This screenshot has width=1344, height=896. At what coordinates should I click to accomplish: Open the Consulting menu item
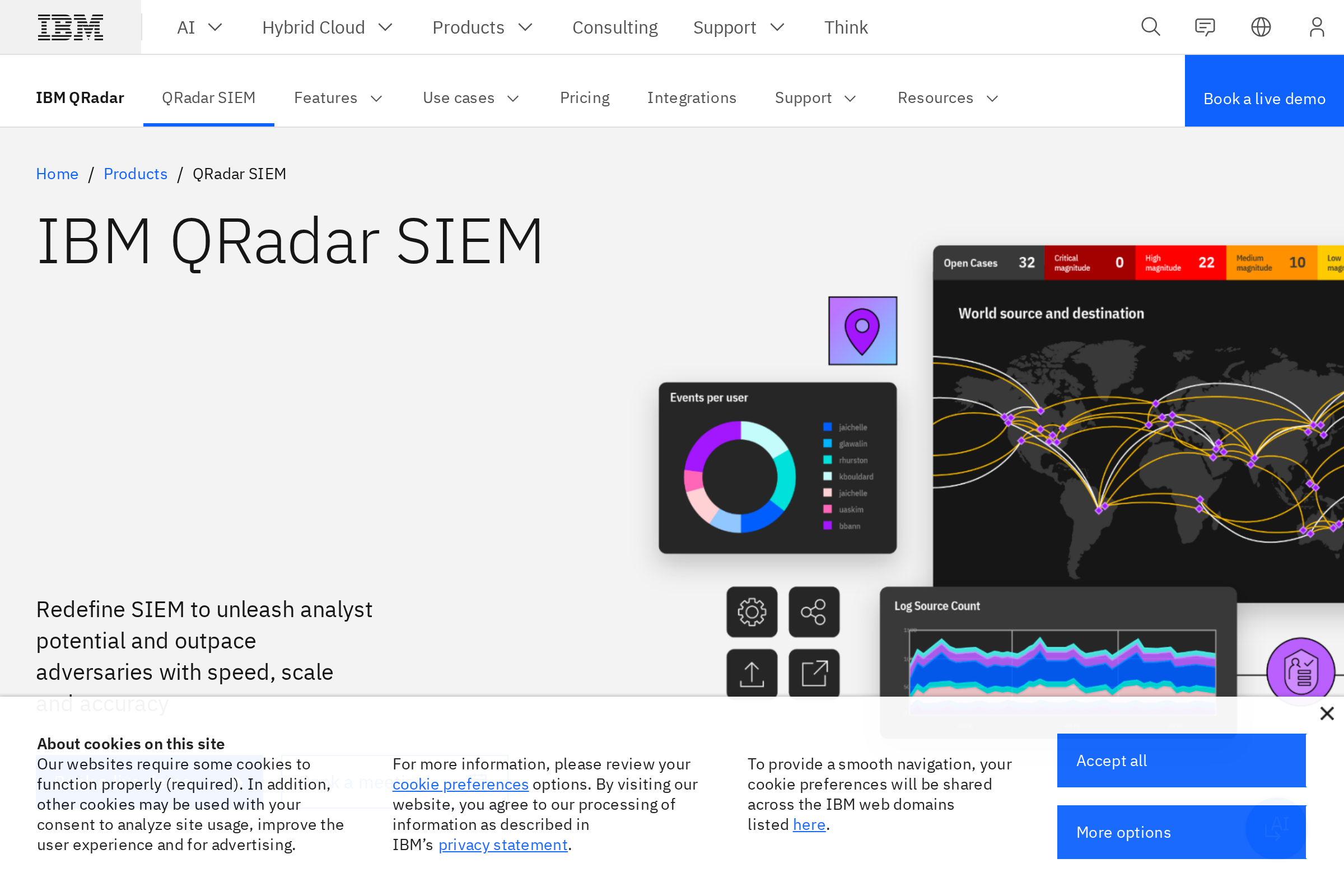point(615,26)
